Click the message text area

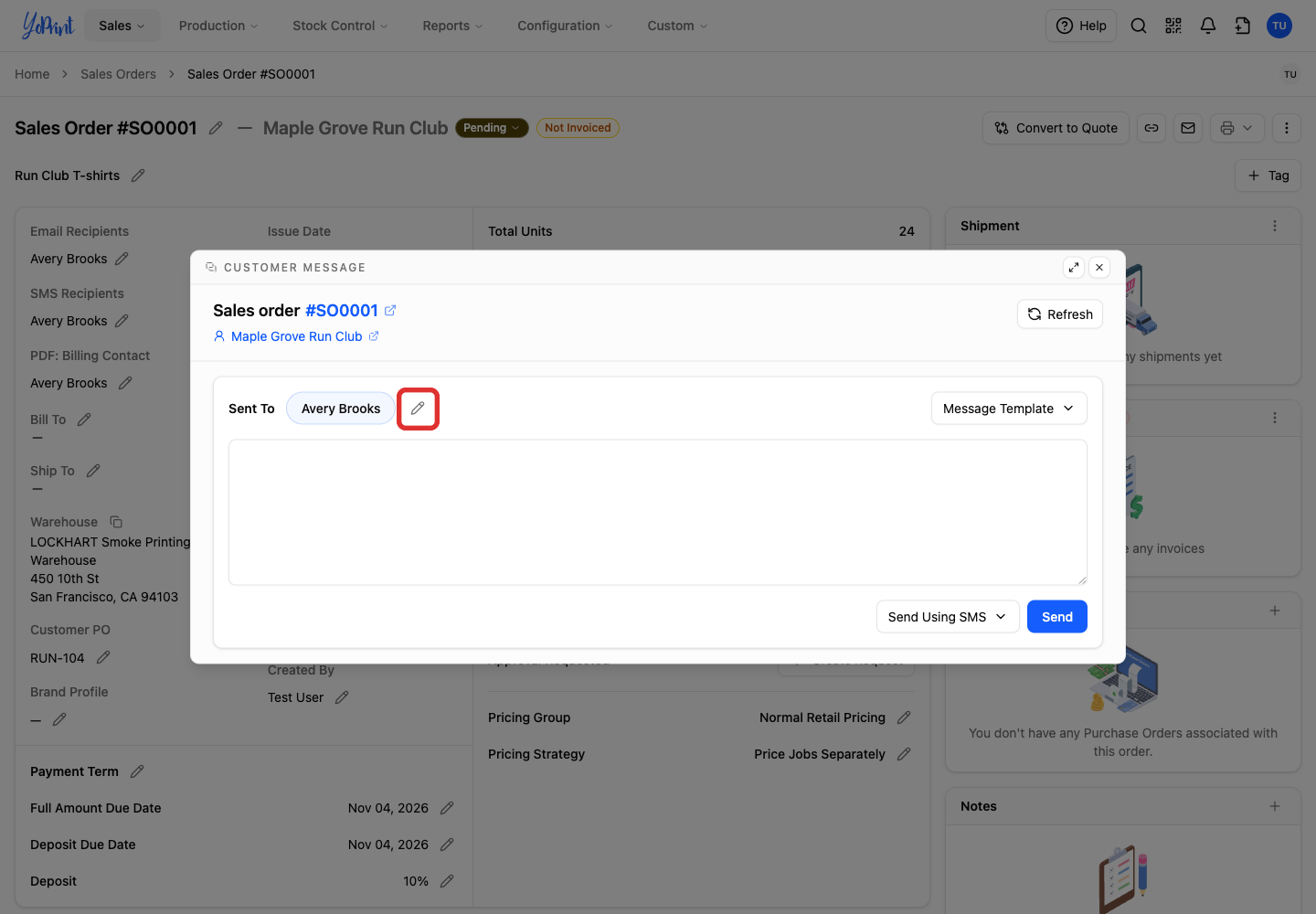click(x=658, y=513)
